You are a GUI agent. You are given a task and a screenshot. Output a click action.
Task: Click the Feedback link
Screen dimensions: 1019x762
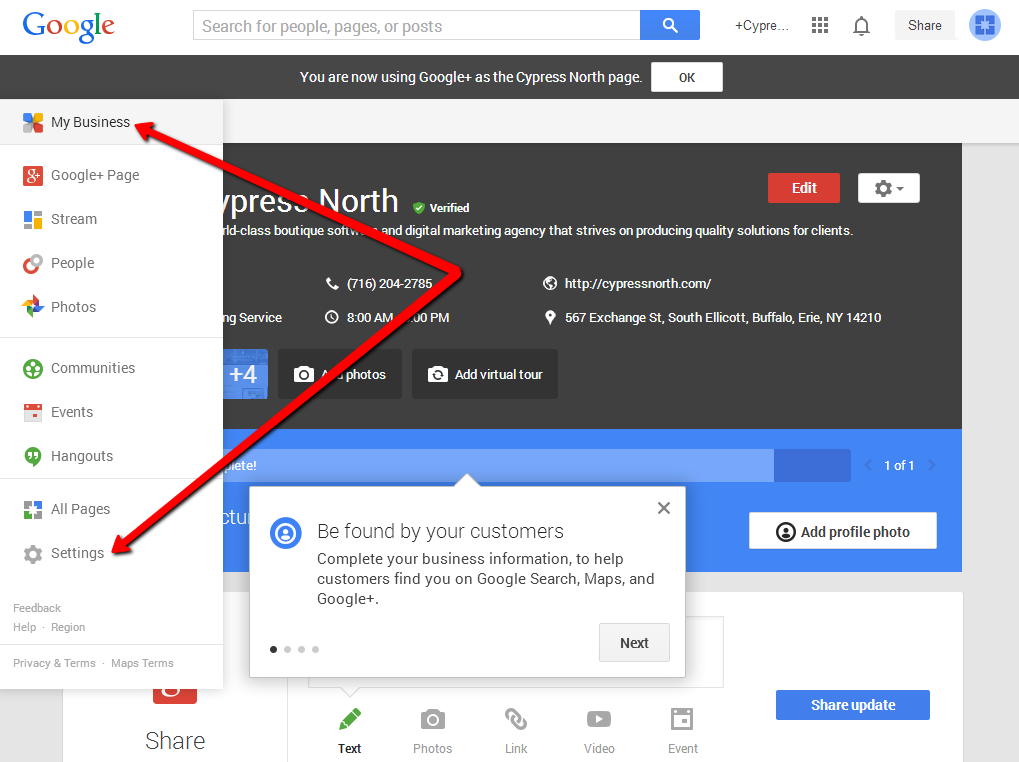[37, 608]
